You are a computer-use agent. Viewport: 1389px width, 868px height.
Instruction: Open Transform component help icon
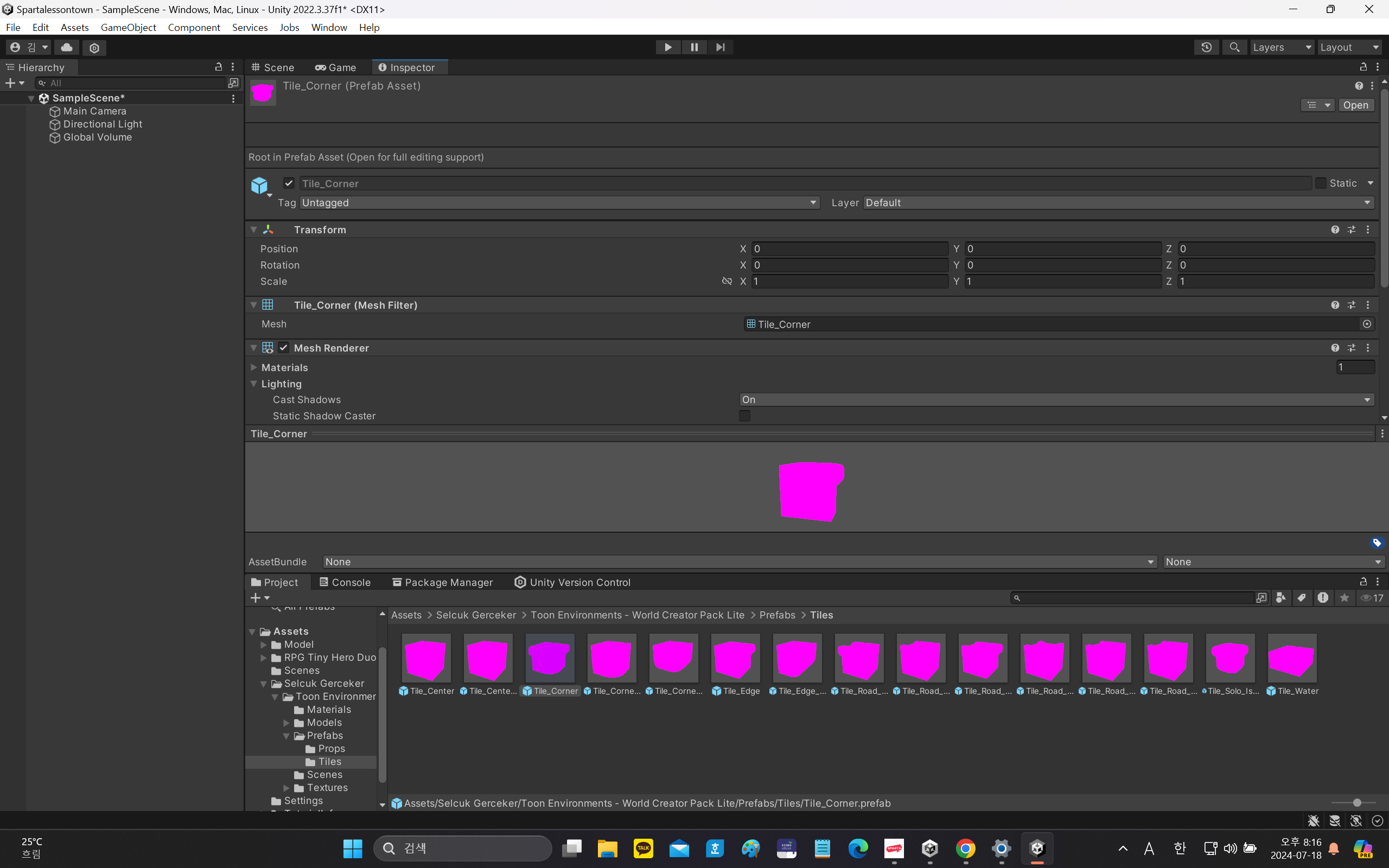(x=1335, y=229)
